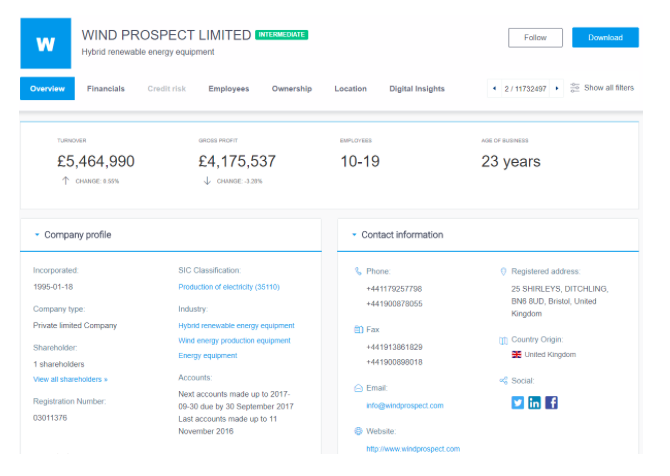Screen dimensions: 670x476
Task: Click fax number +441900898018
Action: 394,362
